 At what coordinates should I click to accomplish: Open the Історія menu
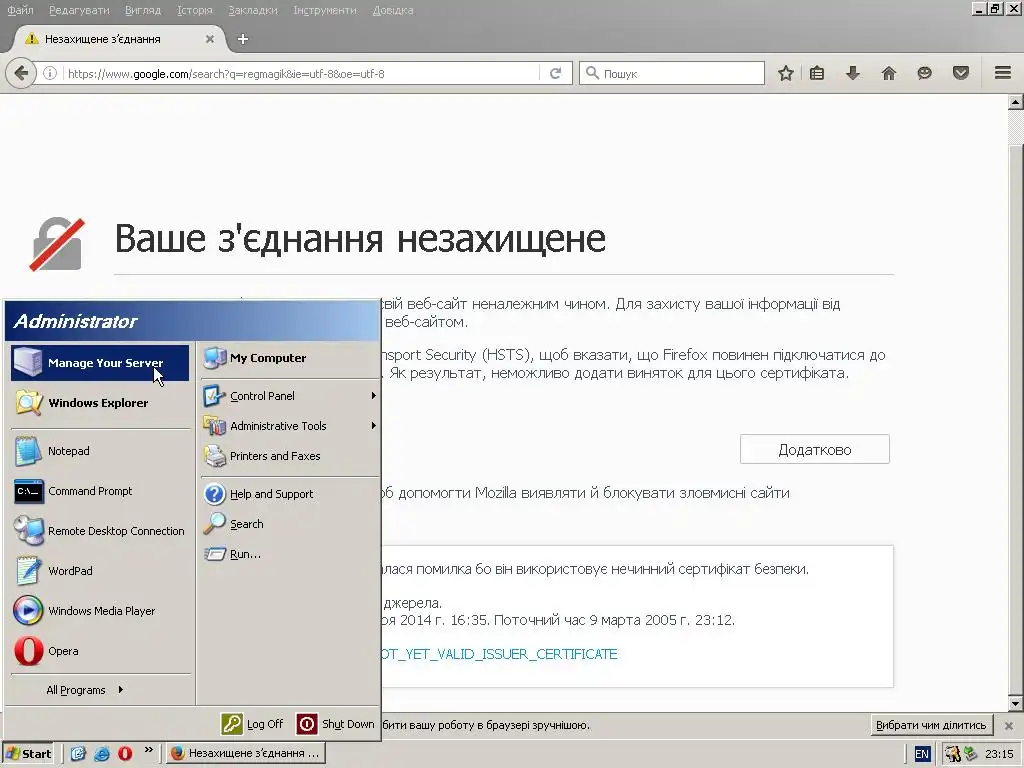(195, 10)
